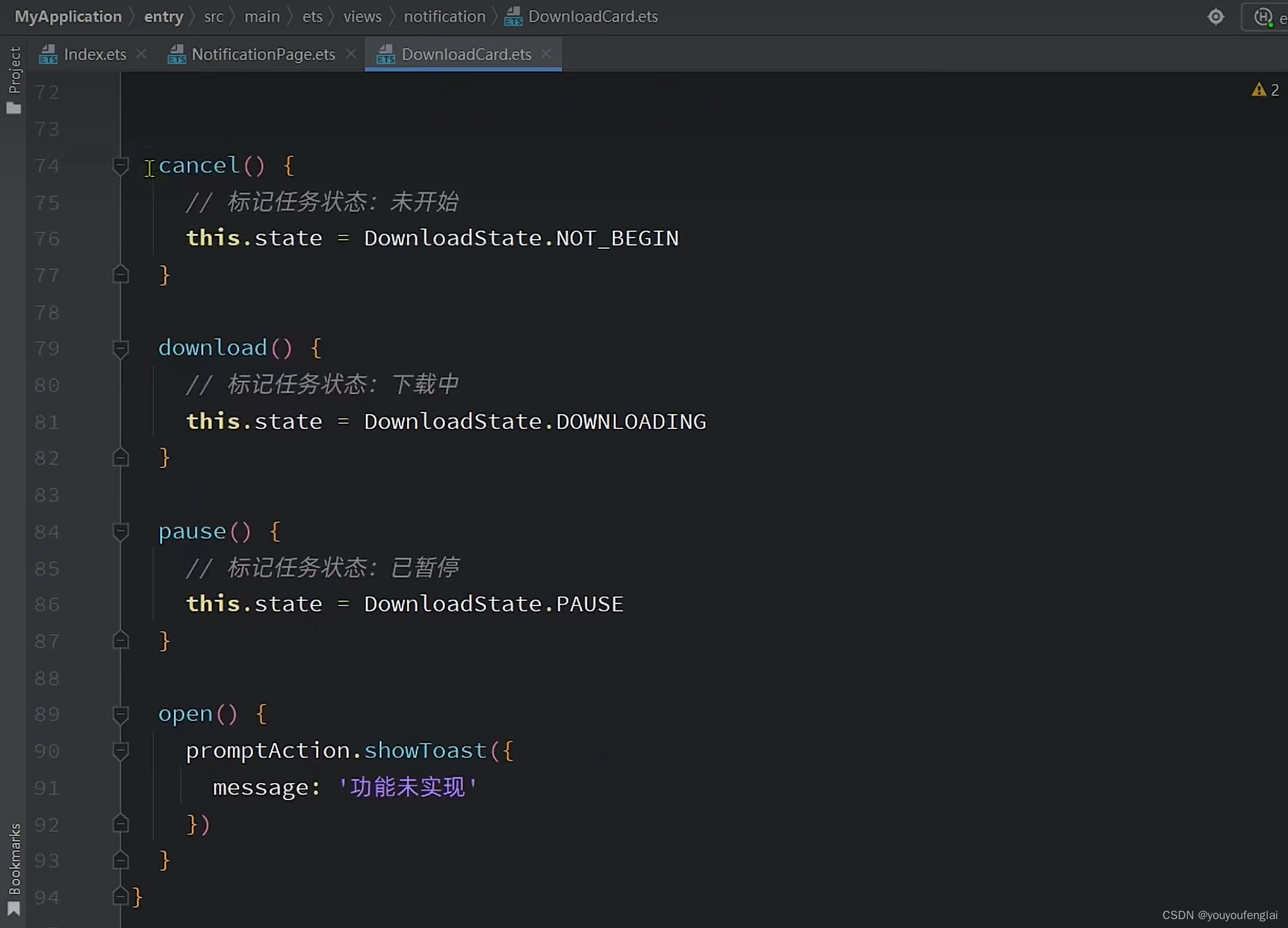Click the comment ending 下载中 on line 80

pyautogui.click(x=322, y=385)
